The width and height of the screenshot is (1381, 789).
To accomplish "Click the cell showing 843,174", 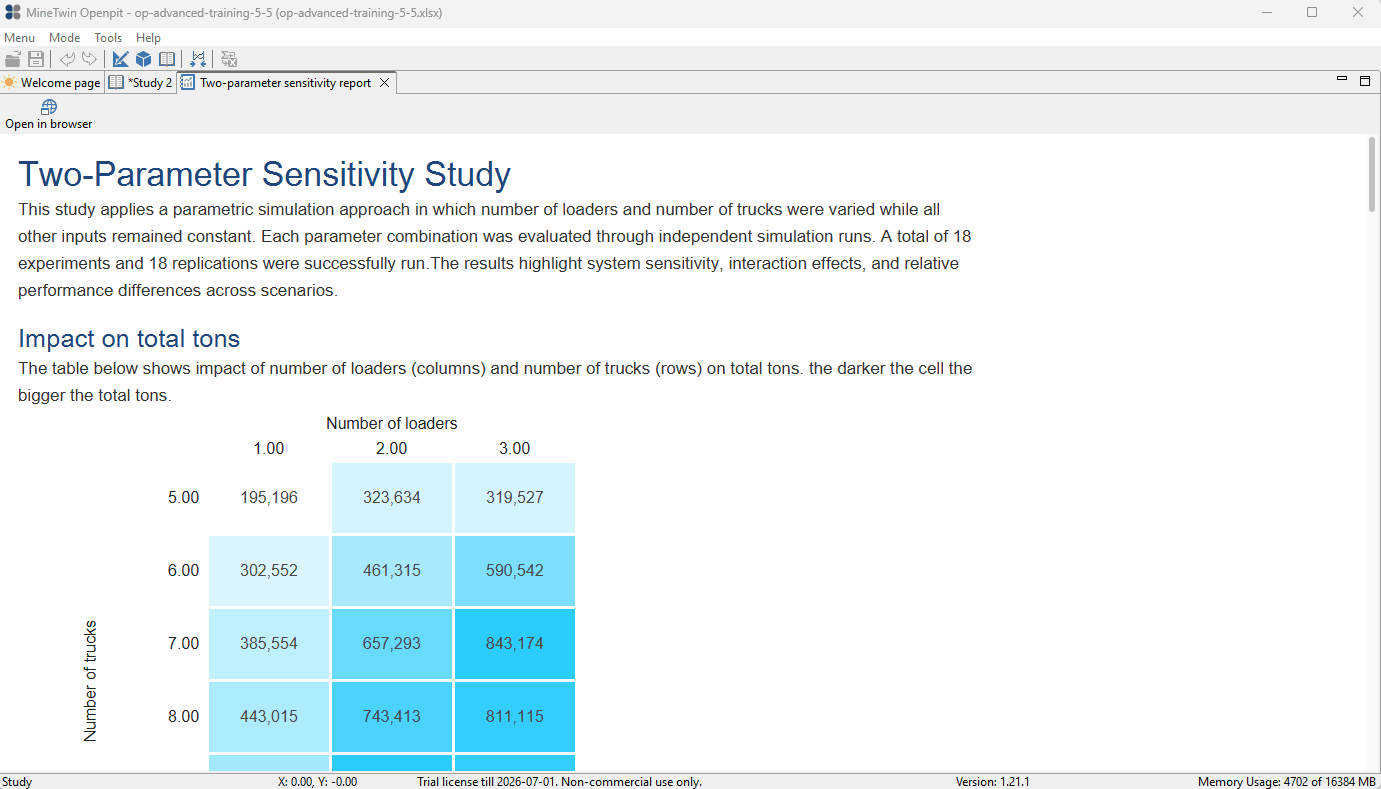I will [515, 643].
